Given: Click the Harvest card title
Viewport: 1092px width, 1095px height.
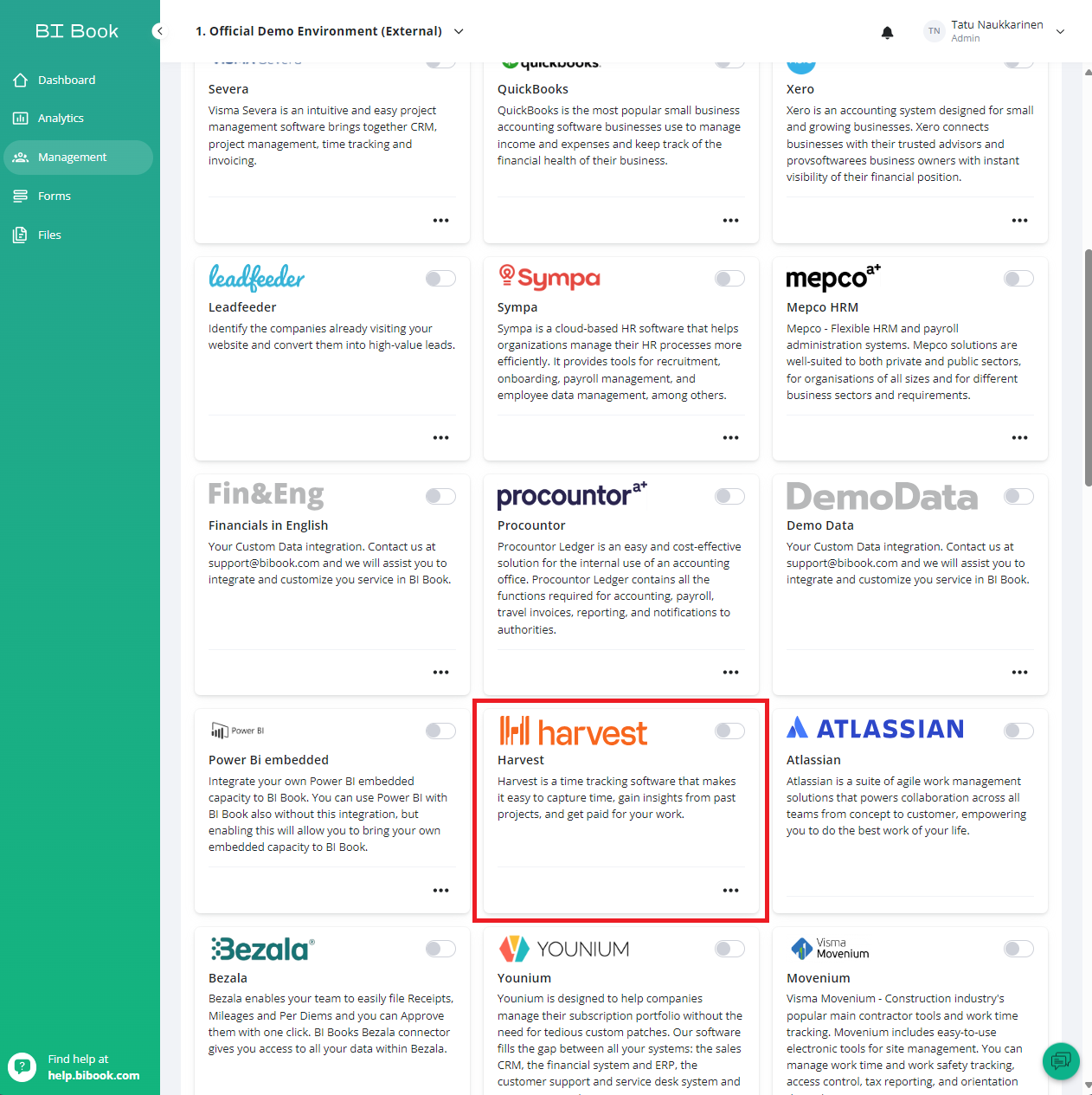Looking at the screenshot, I should 521,760.
